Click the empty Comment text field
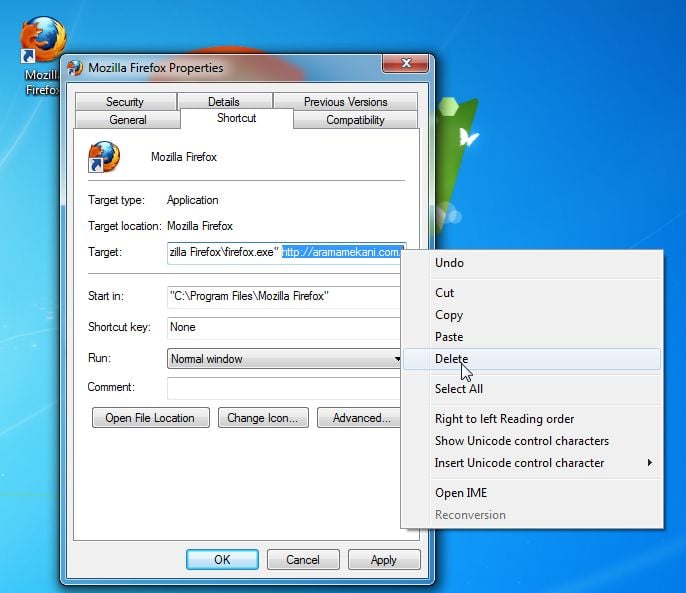 point(284,388)
